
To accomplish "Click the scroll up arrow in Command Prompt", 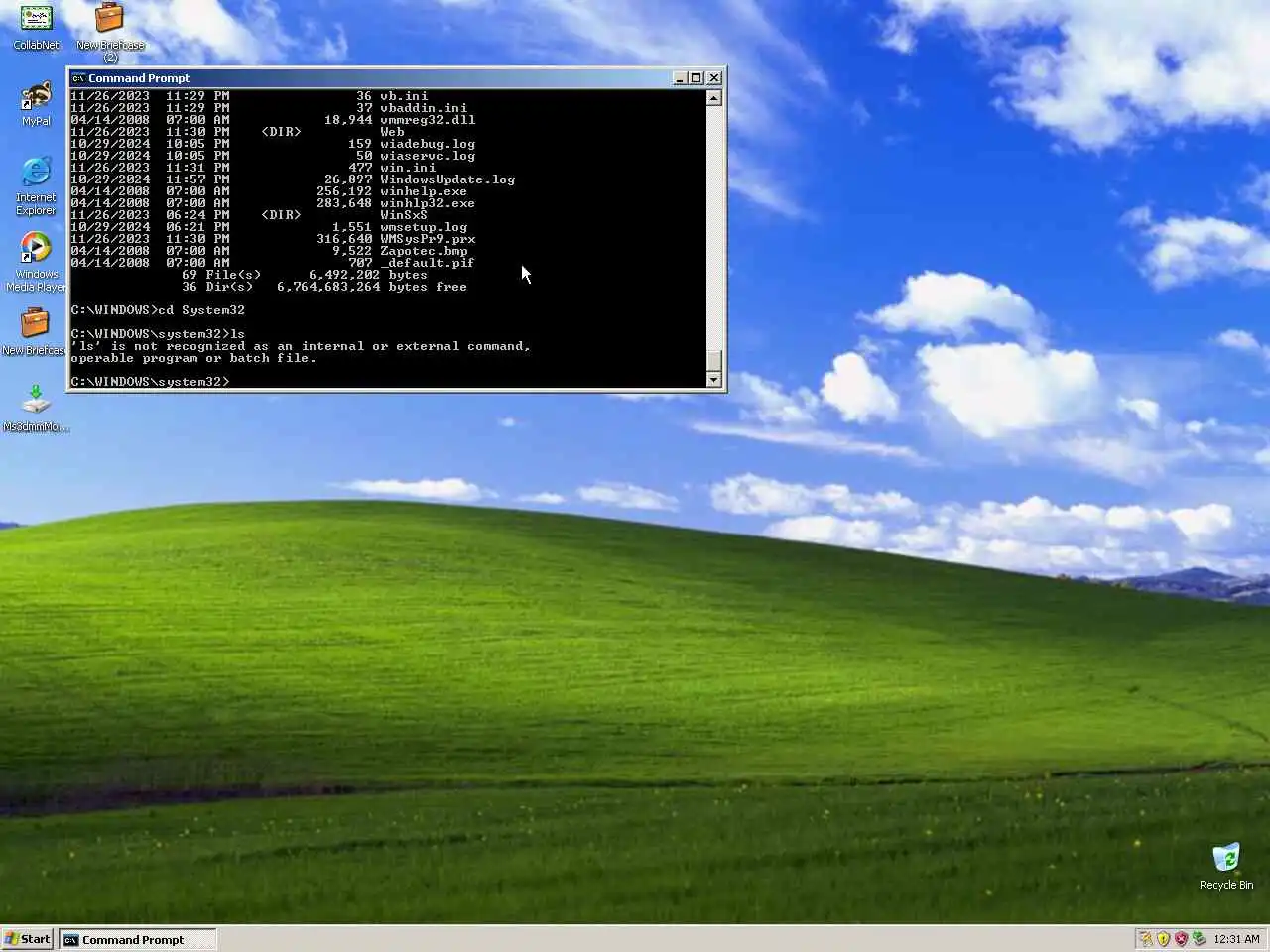I will [714, 98].
